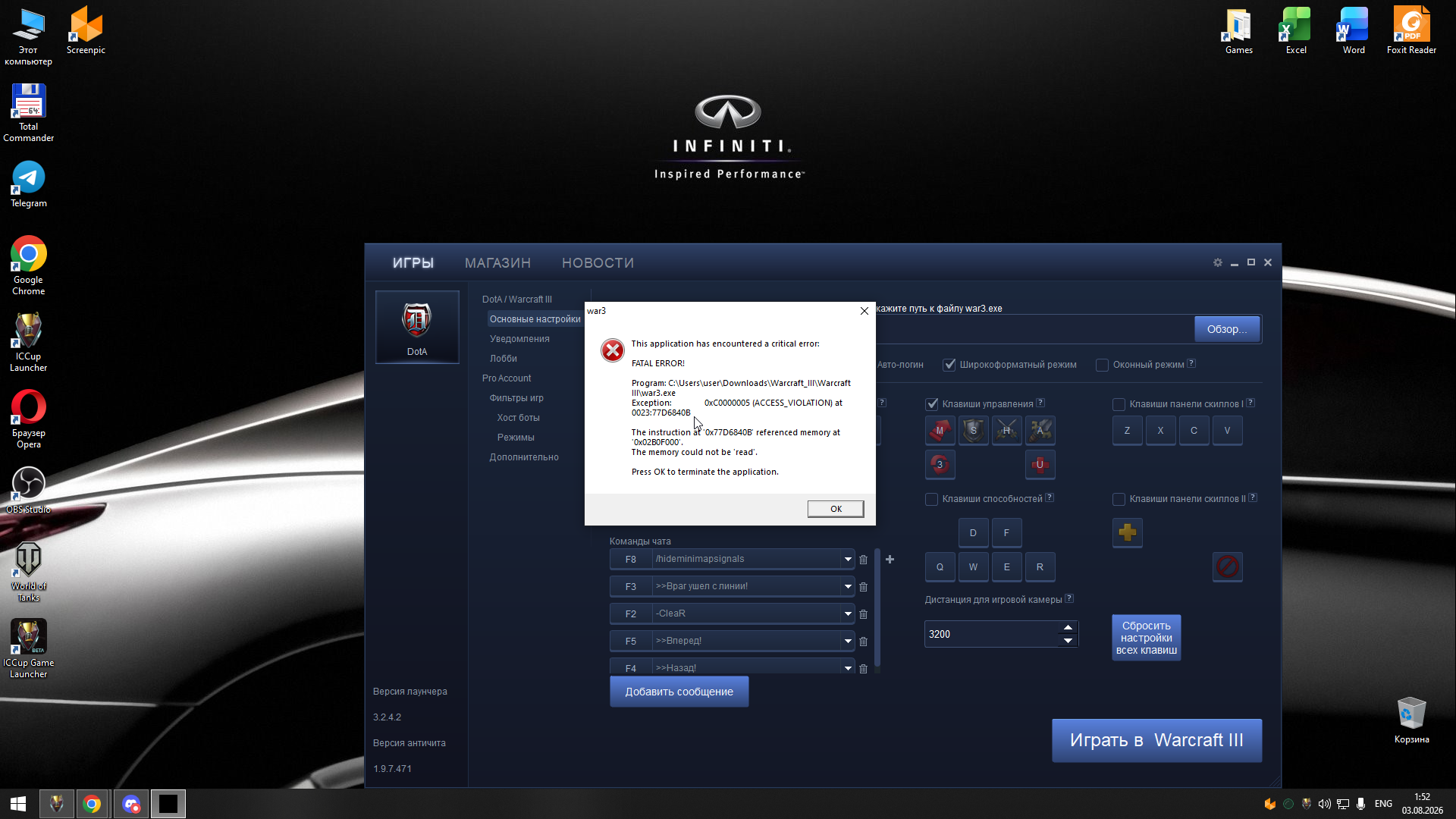
Task: Toggle the Широкоформатный режим checkbox
Action: [949, 365]
